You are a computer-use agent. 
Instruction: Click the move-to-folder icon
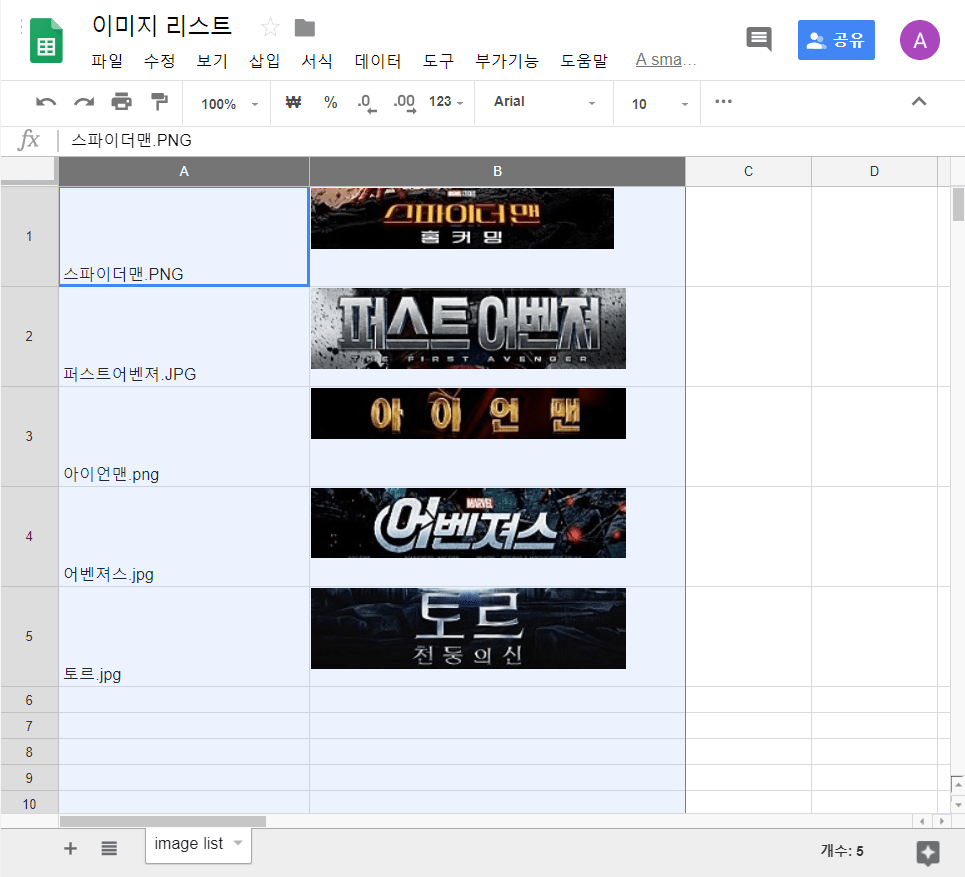(305, 27)
